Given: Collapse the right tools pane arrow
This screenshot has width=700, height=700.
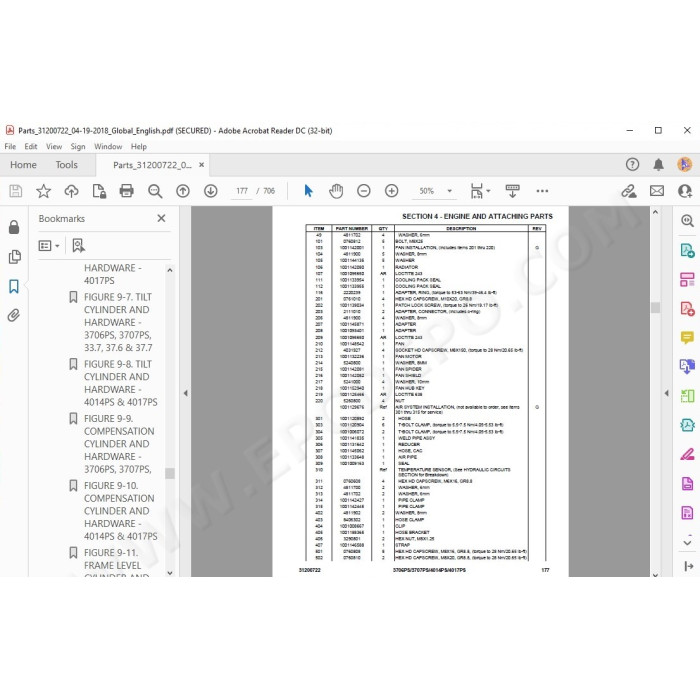Looking at the screenshot, I should click(x=667, y=393).
